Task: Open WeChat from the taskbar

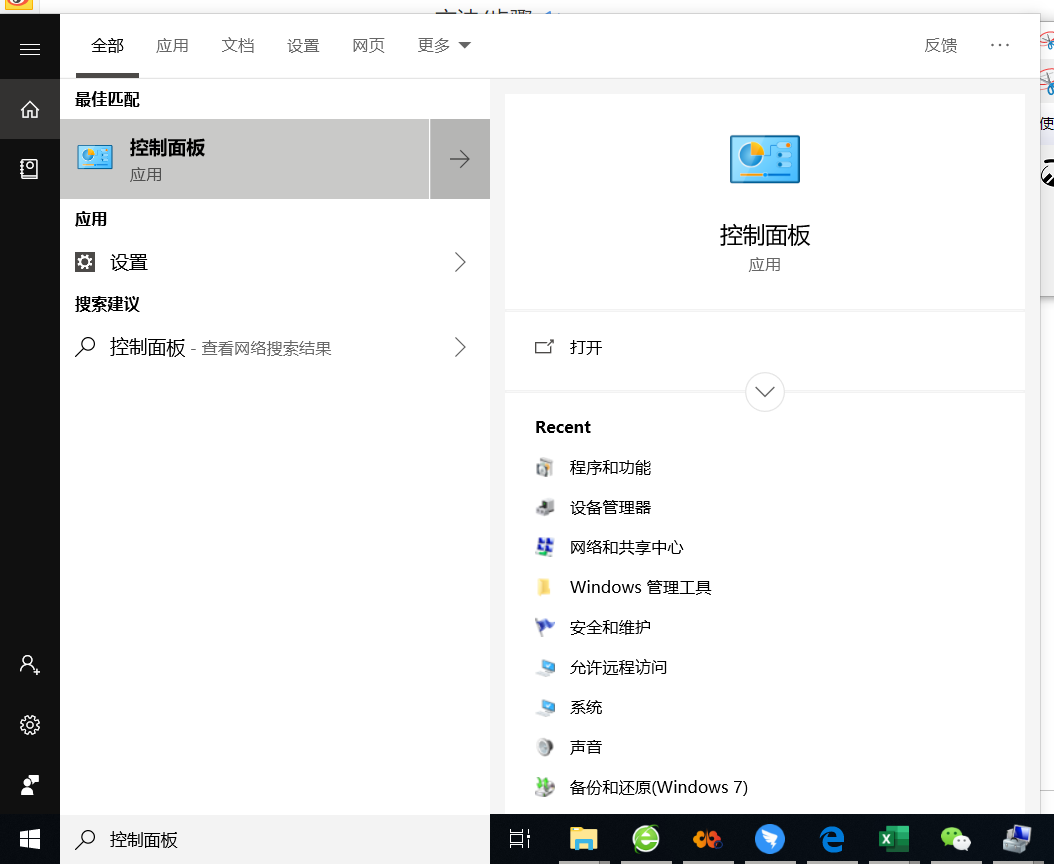Action: pos(955,838)
